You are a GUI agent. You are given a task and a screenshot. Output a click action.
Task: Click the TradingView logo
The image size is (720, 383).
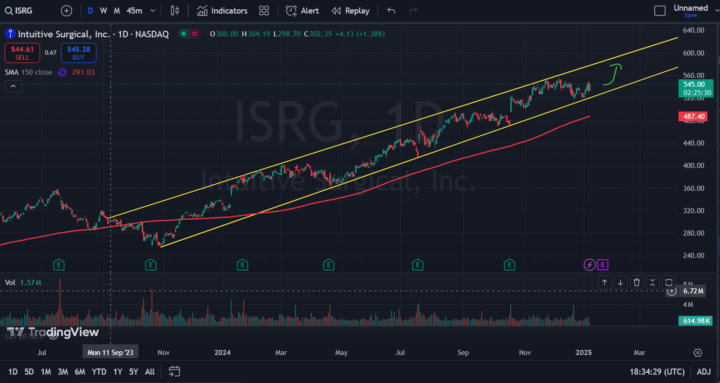tap(52, 332)
